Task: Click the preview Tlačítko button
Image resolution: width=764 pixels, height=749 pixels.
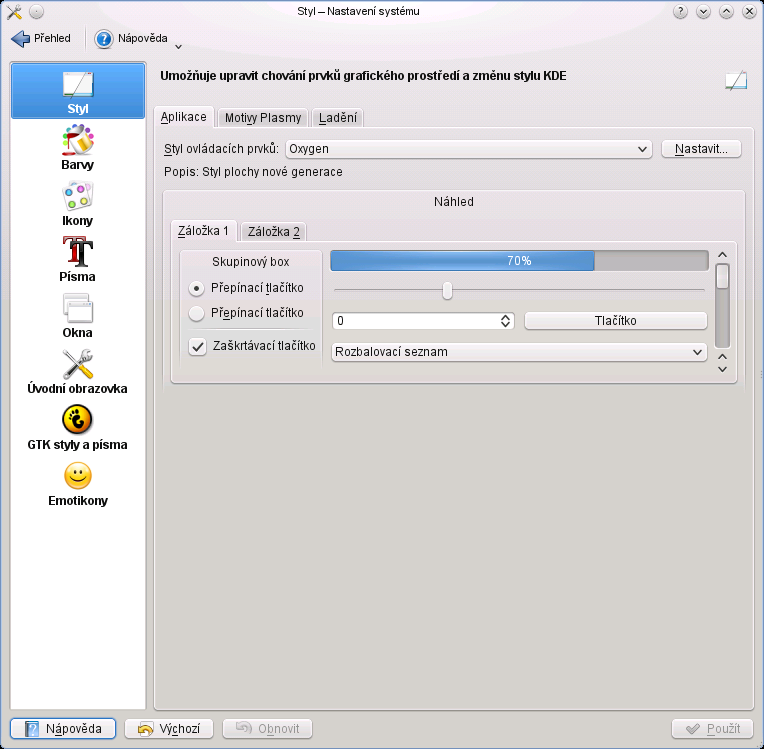Action: coord(615,321)
